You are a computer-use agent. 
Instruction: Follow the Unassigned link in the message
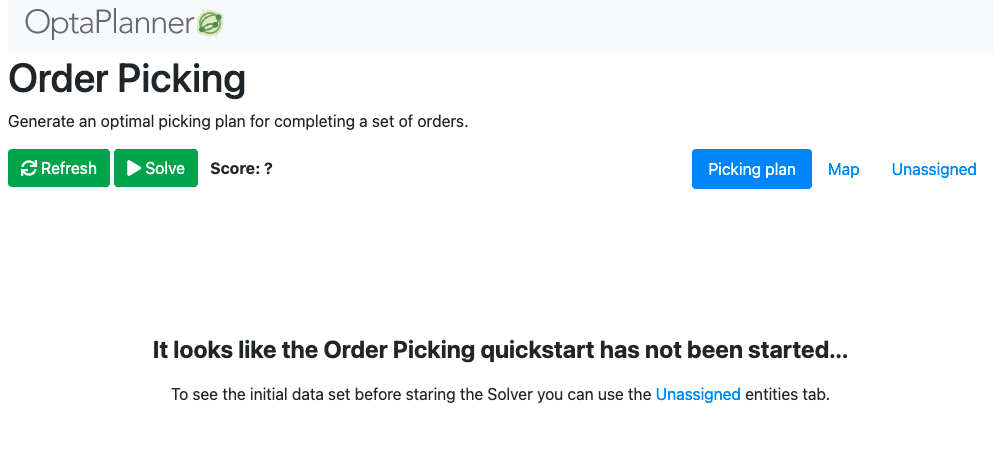[698, 394]
